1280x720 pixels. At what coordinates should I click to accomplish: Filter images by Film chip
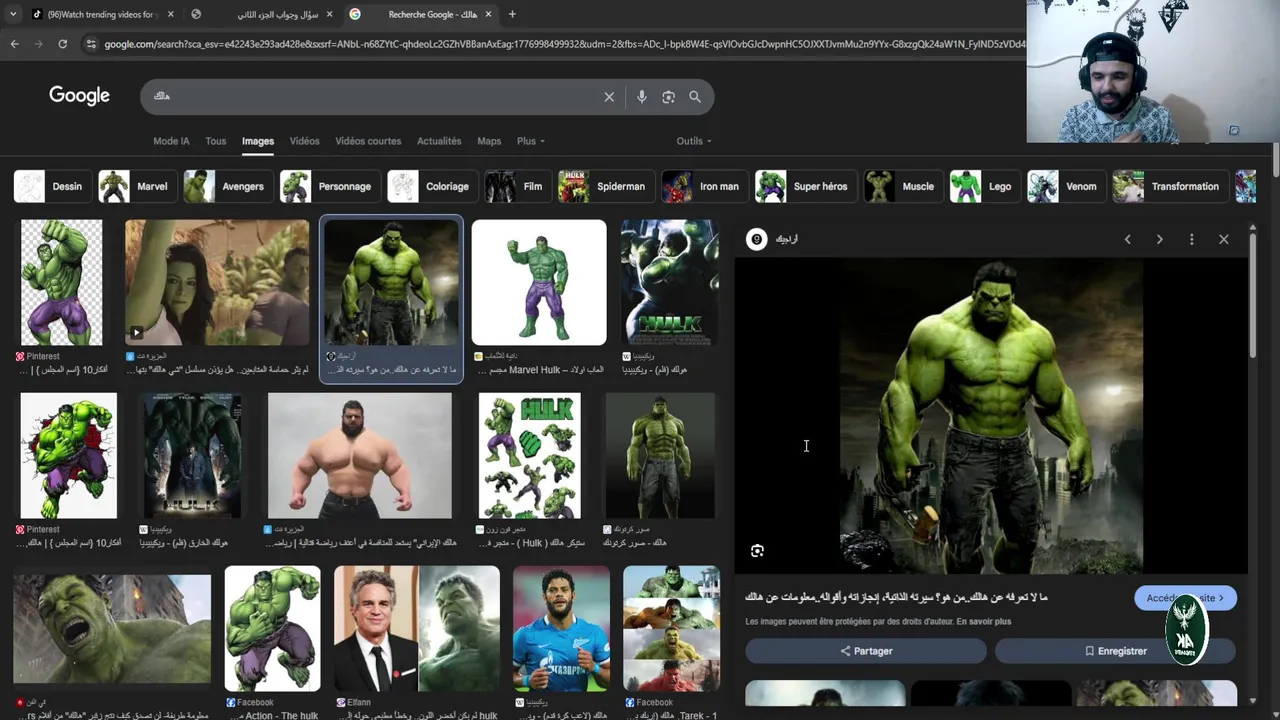517,187
